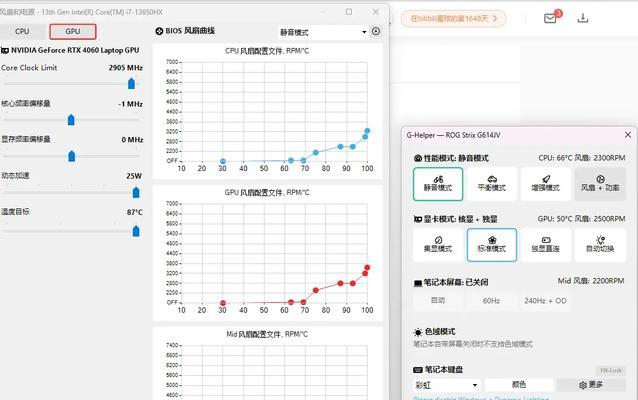
Task: Select 增强模式 performance mode in G-Helper
Action: (545, 184)
